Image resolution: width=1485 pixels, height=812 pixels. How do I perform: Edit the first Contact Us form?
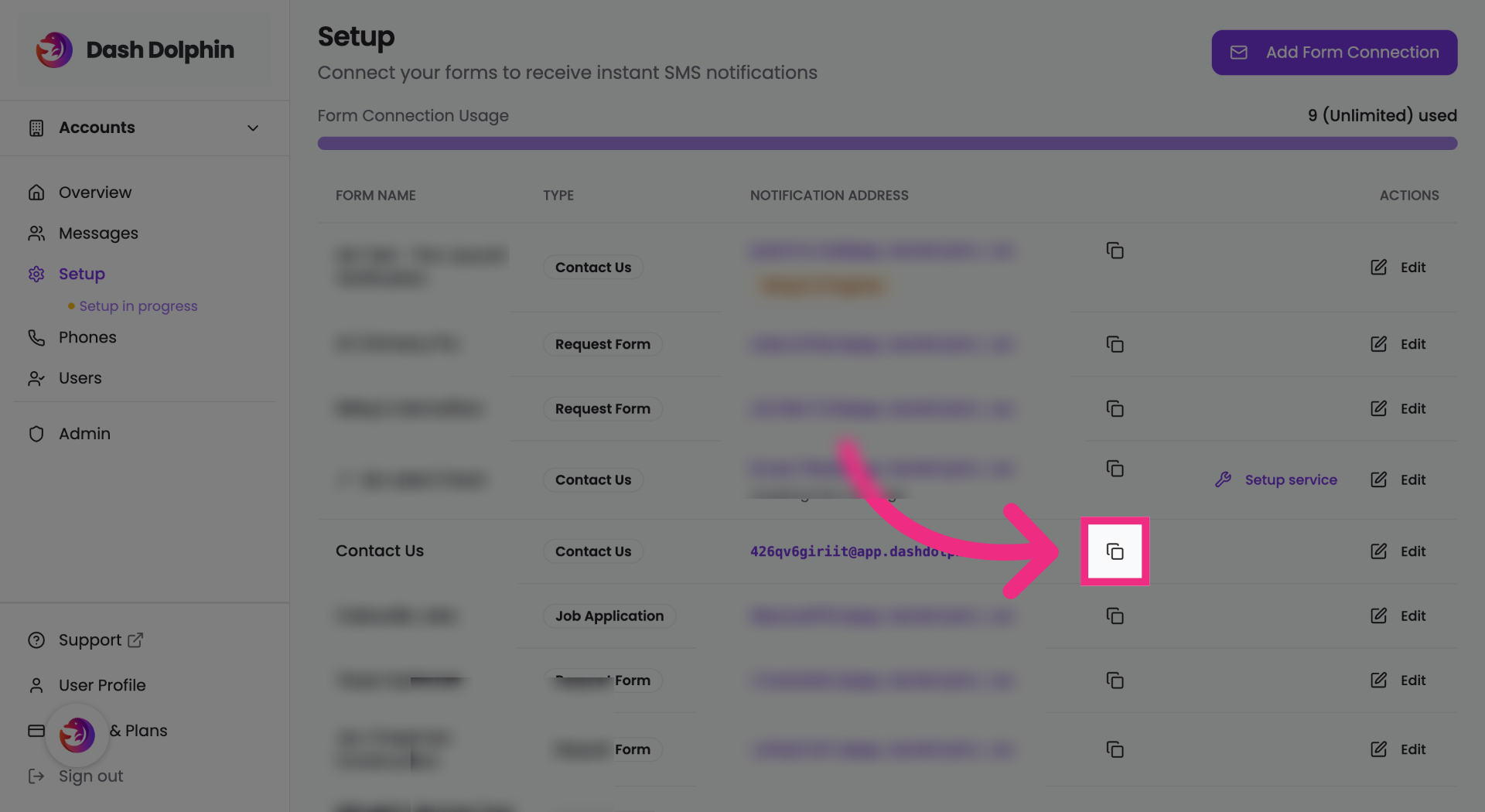[1398, 268]
